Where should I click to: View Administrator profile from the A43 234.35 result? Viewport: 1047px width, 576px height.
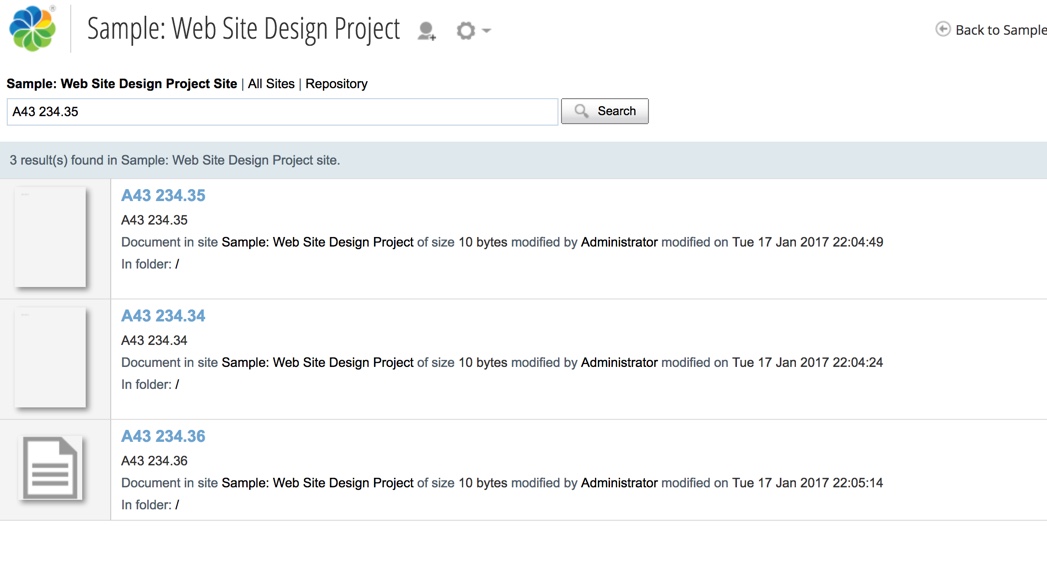pyautogui.click(x=619, y=242)
